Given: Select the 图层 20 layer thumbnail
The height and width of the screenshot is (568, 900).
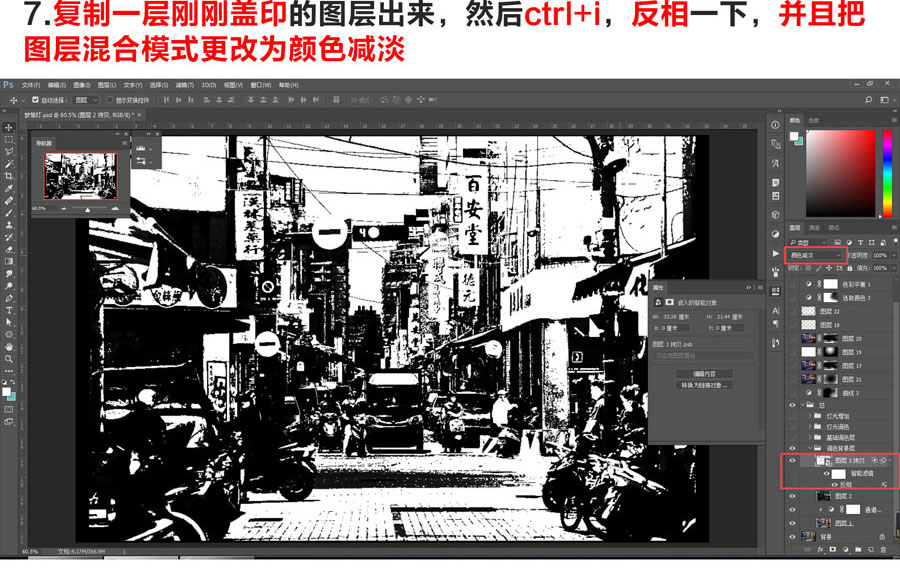Looking at the screenshot, I should [808, 339].
